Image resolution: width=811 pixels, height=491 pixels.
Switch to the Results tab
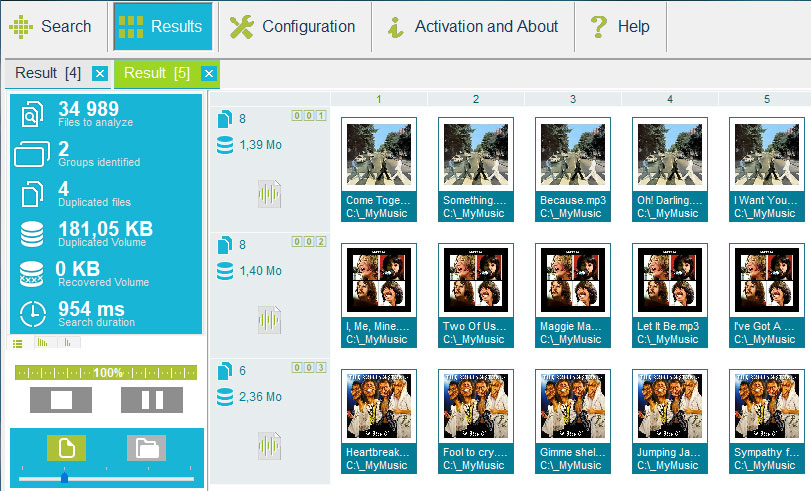coord(162,26)
